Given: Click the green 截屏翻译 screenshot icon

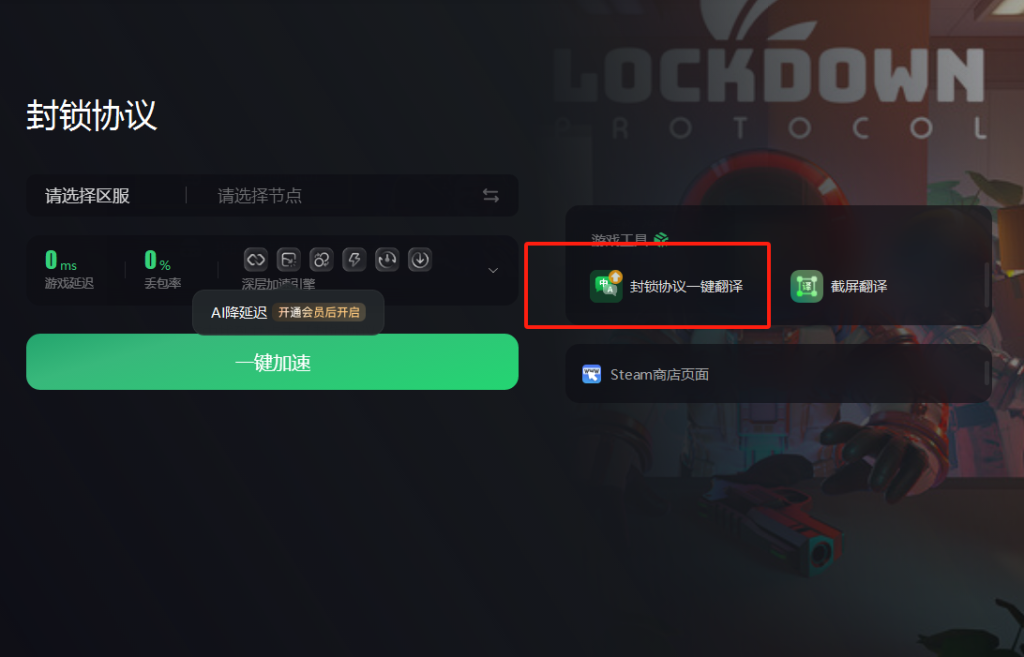Looking at the screenshot, I should (x=807, y=286).
